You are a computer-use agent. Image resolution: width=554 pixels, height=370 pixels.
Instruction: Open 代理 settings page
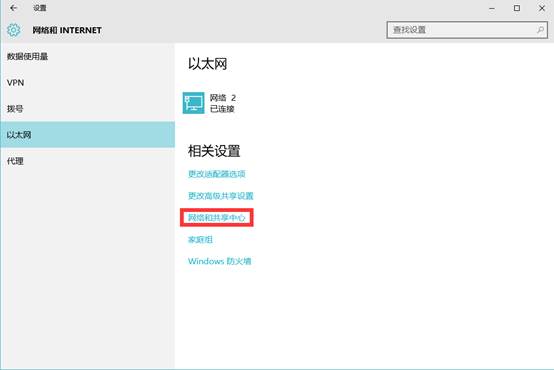[87, 161]
